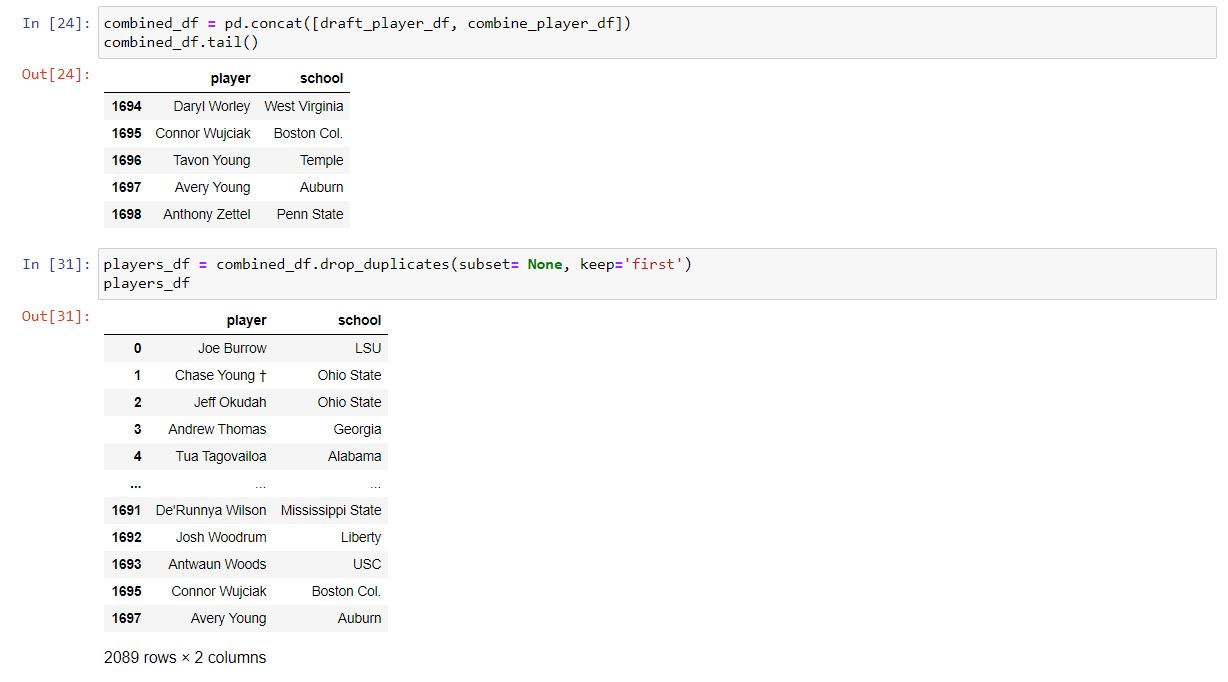Select the 'Andrew Thomas' cell
This screenshot has height=682, width=1228.
[x=218, y=429]
